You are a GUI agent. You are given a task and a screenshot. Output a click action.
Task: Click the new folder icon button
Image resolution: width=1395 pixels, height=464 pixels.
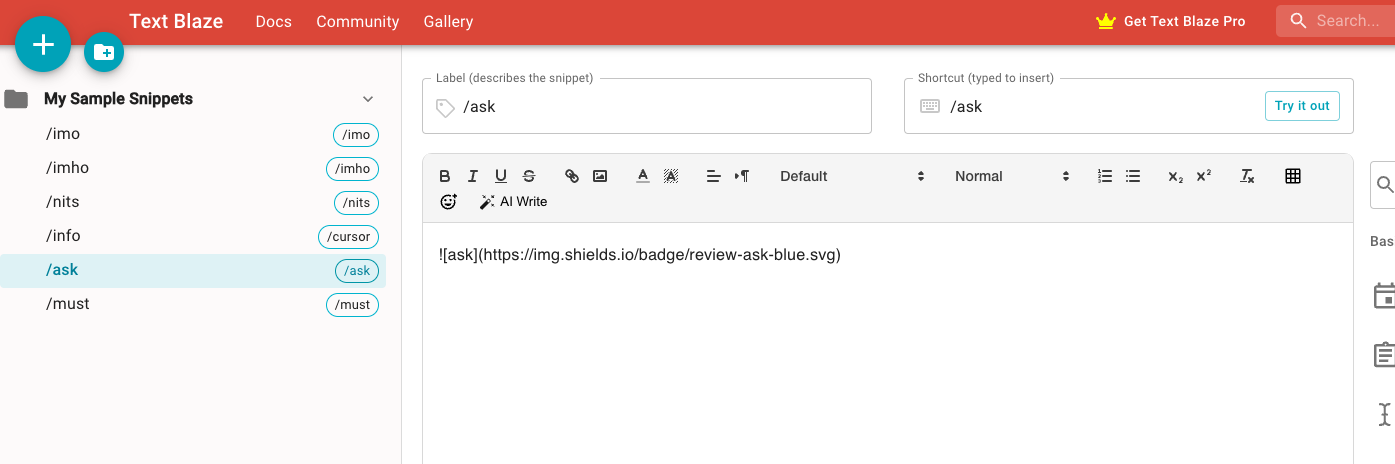(104, 52)
